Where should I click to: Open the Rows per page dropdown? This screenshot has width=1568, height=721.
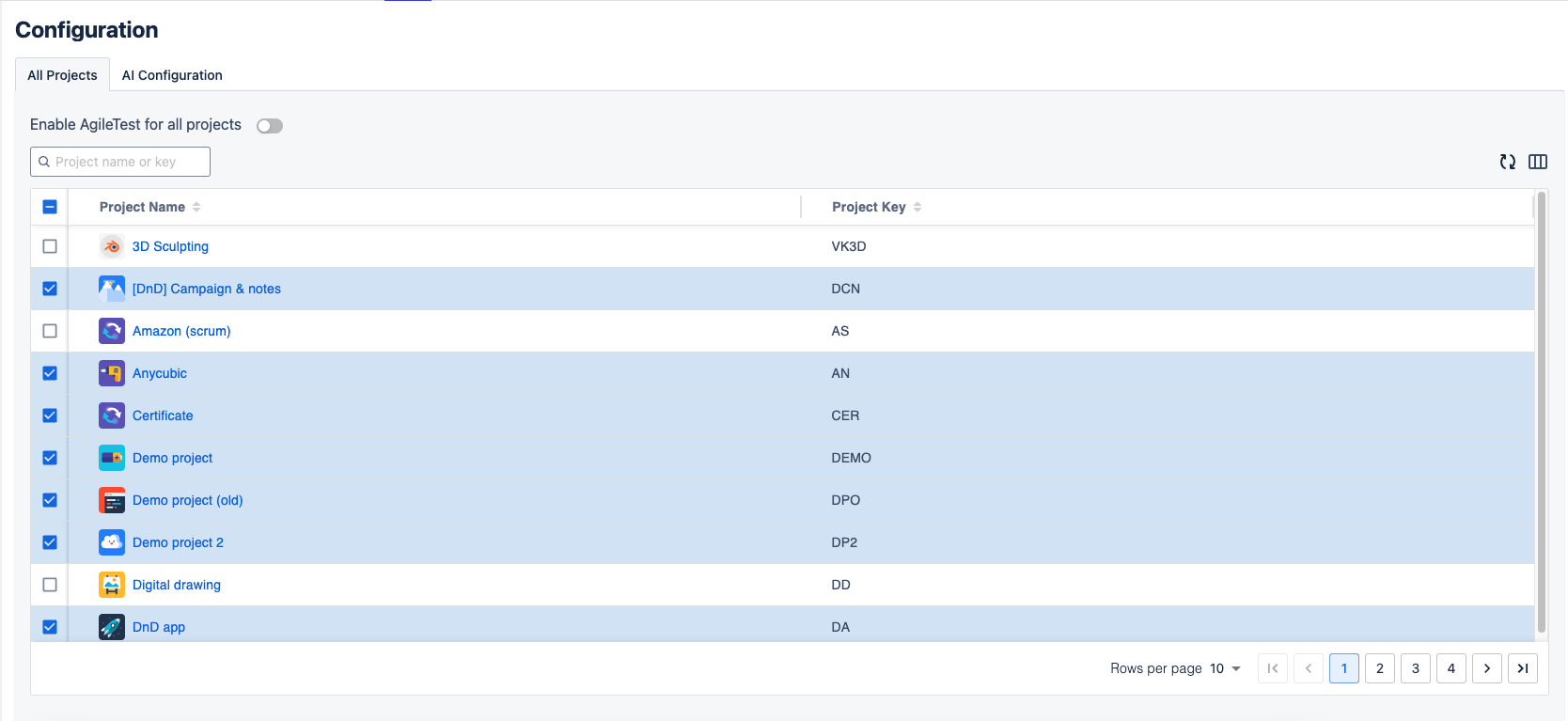click(x=1225, y=668)
